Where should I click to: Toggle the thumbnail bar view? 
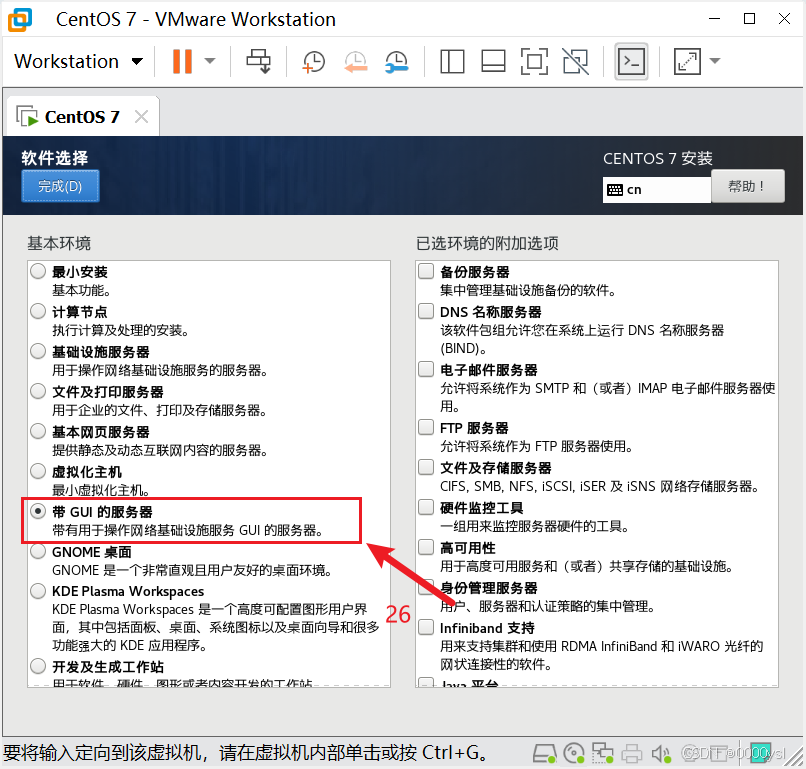(x=493, y=62)
